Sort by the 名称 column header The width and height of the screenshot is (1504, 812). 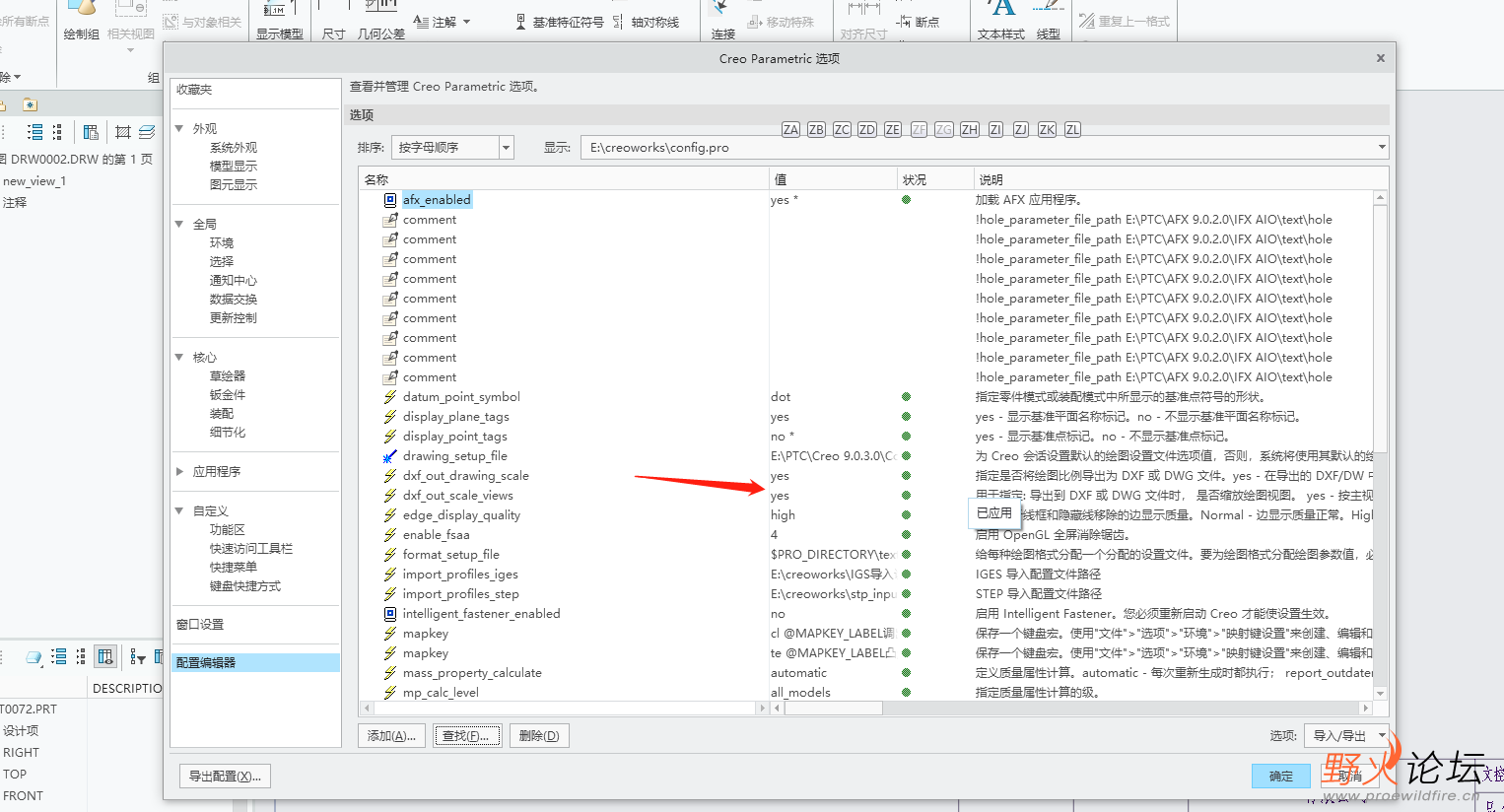(564, 179)
